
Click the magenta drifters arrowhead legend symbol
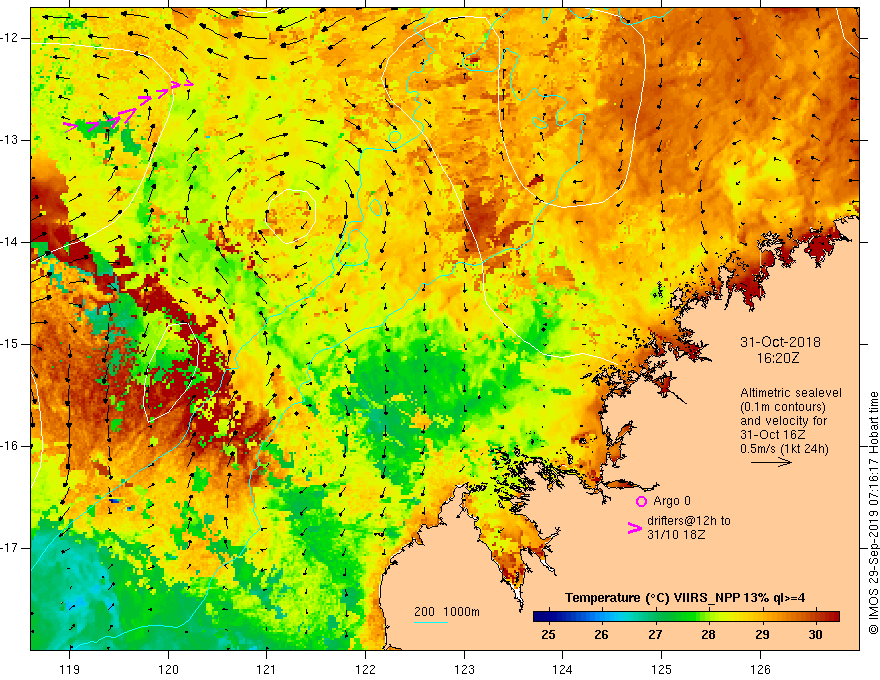pos(635,528)
